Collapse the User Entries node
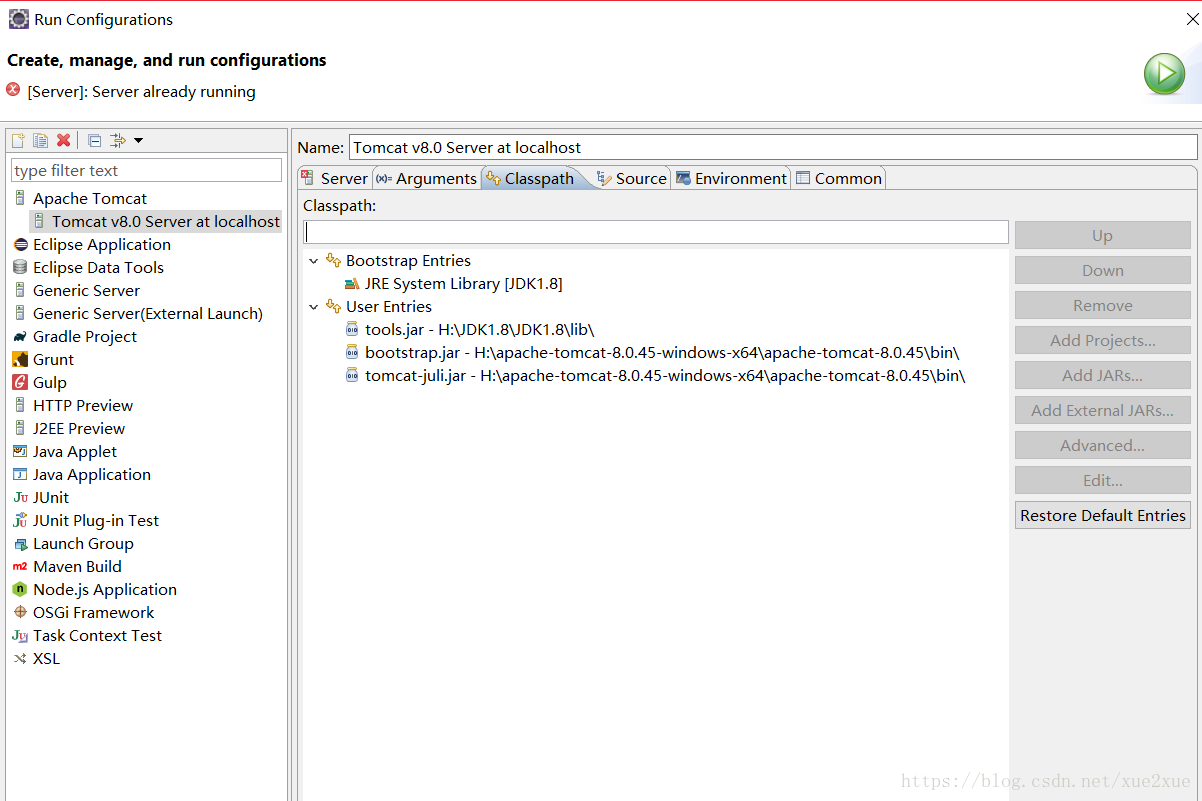1202x801 pixels. [314, 307]
